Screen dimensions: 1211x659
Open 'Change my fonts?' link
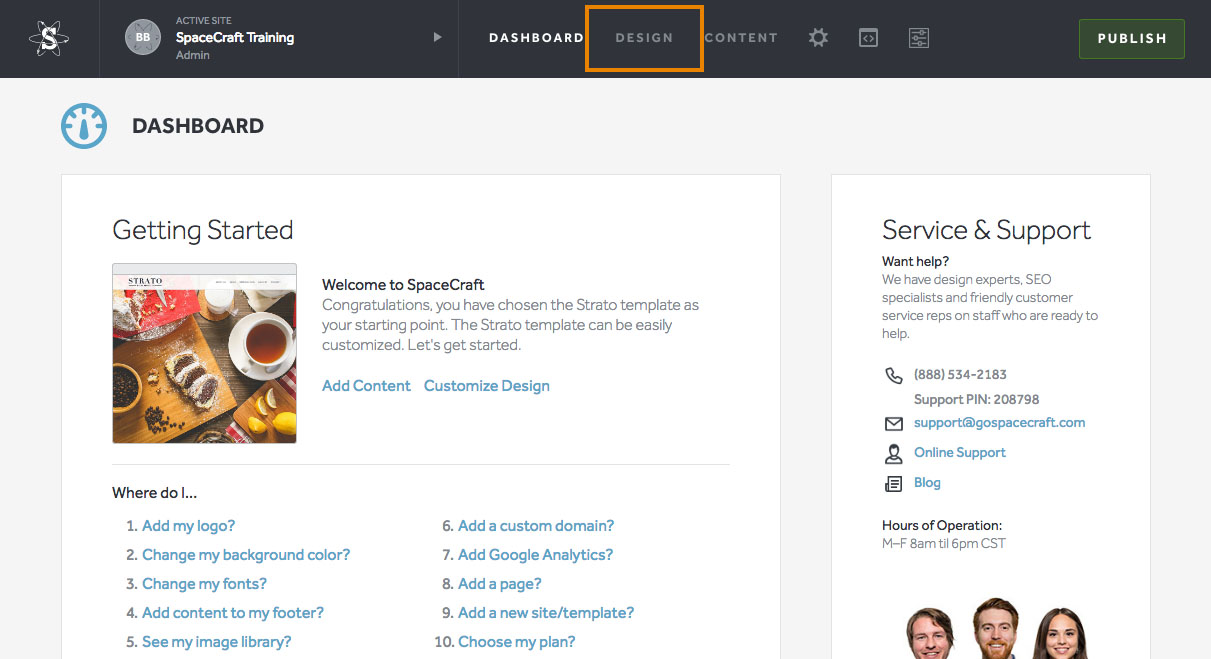pyautogui.click(x=204, y=584)
